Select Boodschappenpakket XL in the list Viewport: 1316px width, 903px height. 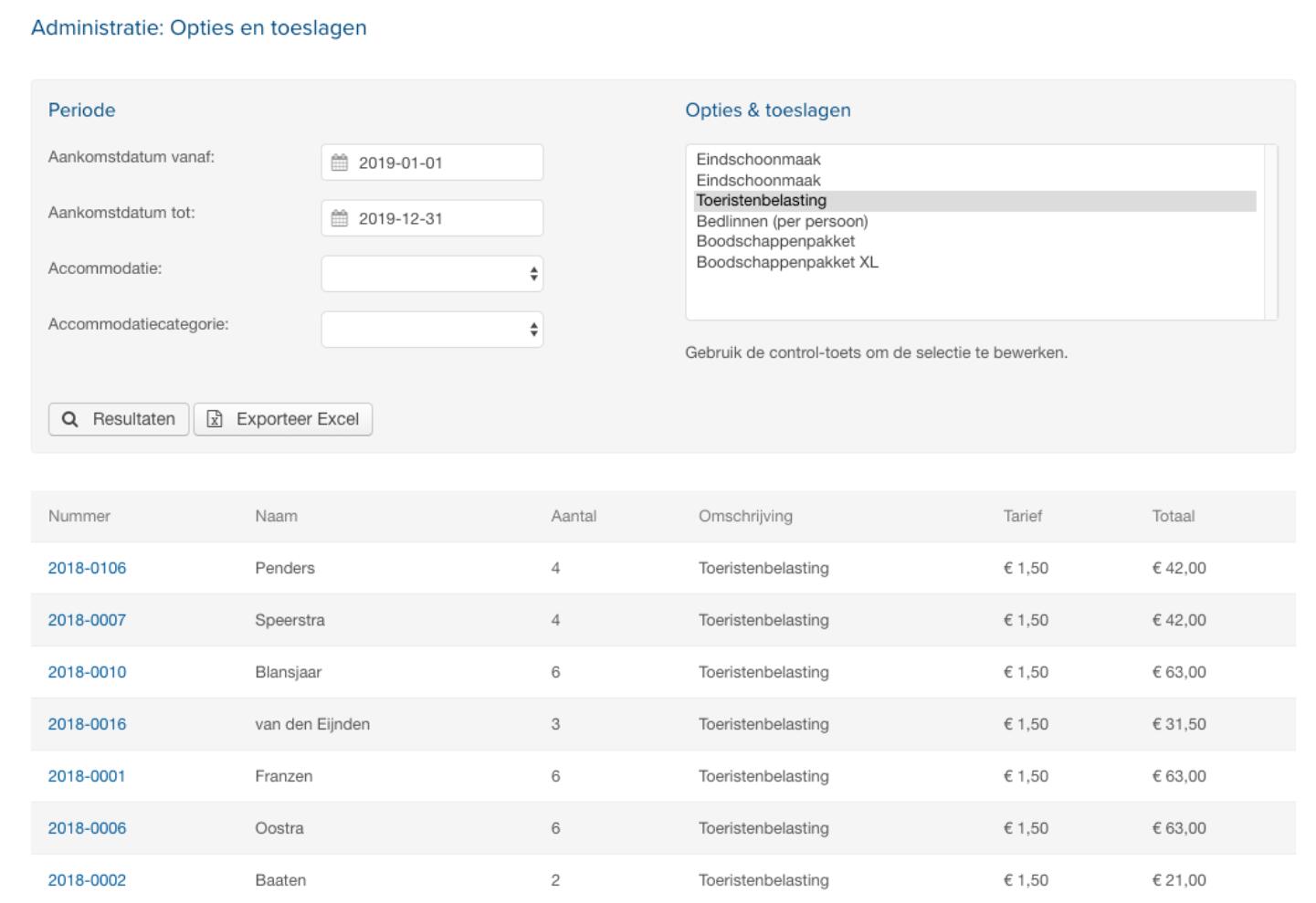(786, 262)
